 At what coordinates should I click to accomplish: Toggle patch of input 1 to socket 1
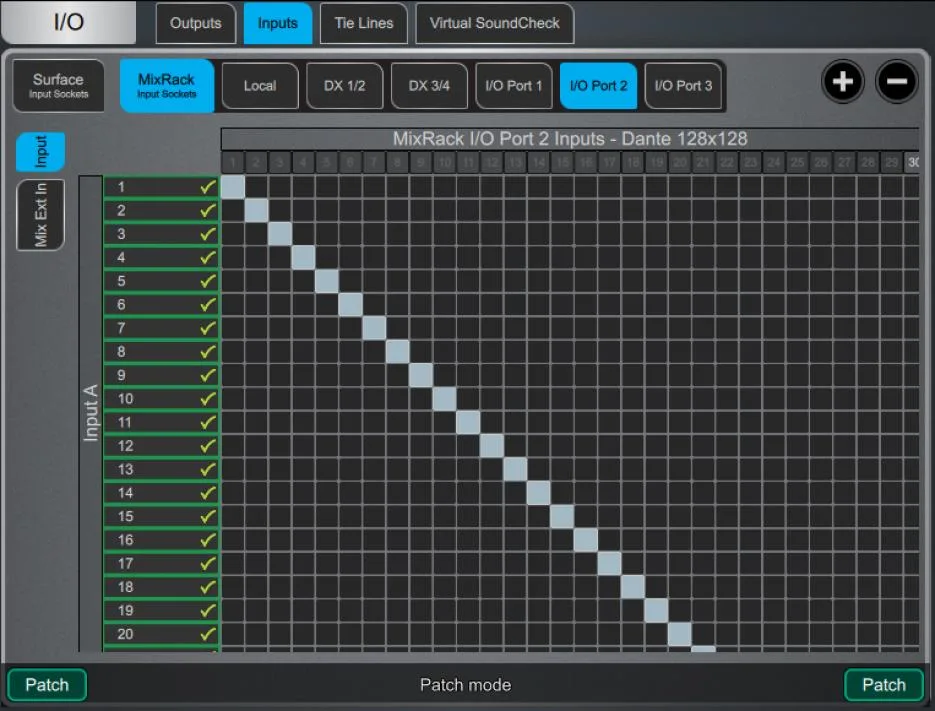[x=233, y=187]
